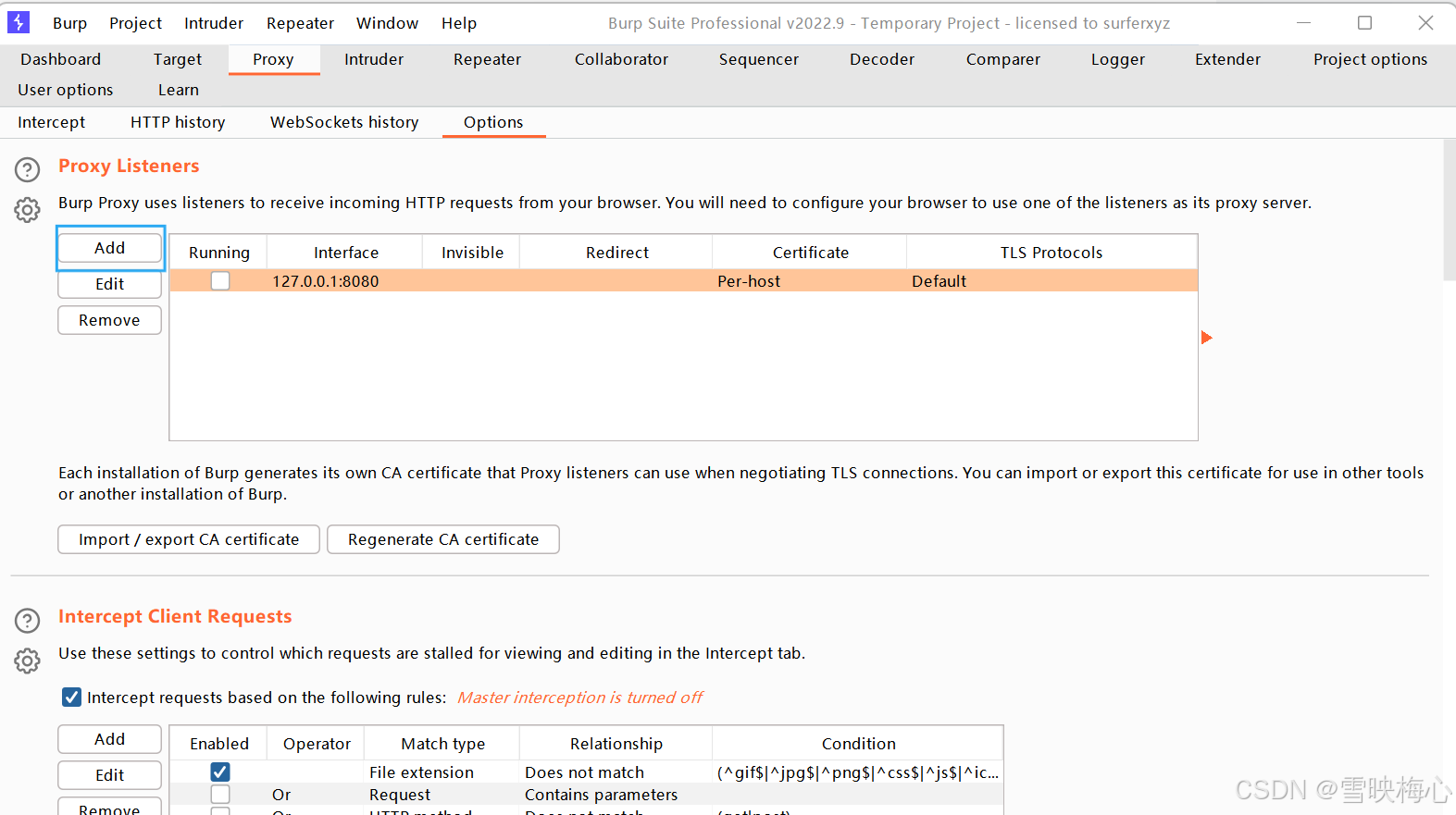
Task: Switch to WebSockets history sub-tab
Action: (x=344, y=122)
